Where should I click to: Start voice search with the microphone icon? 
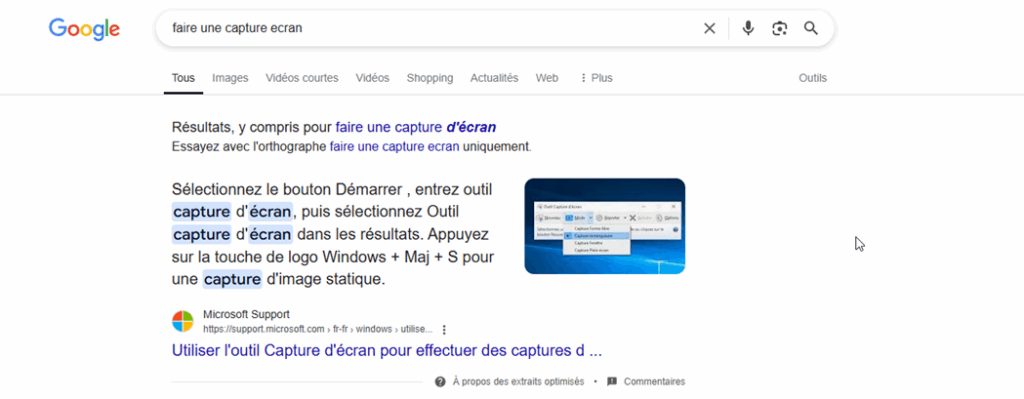click(748, 28)
